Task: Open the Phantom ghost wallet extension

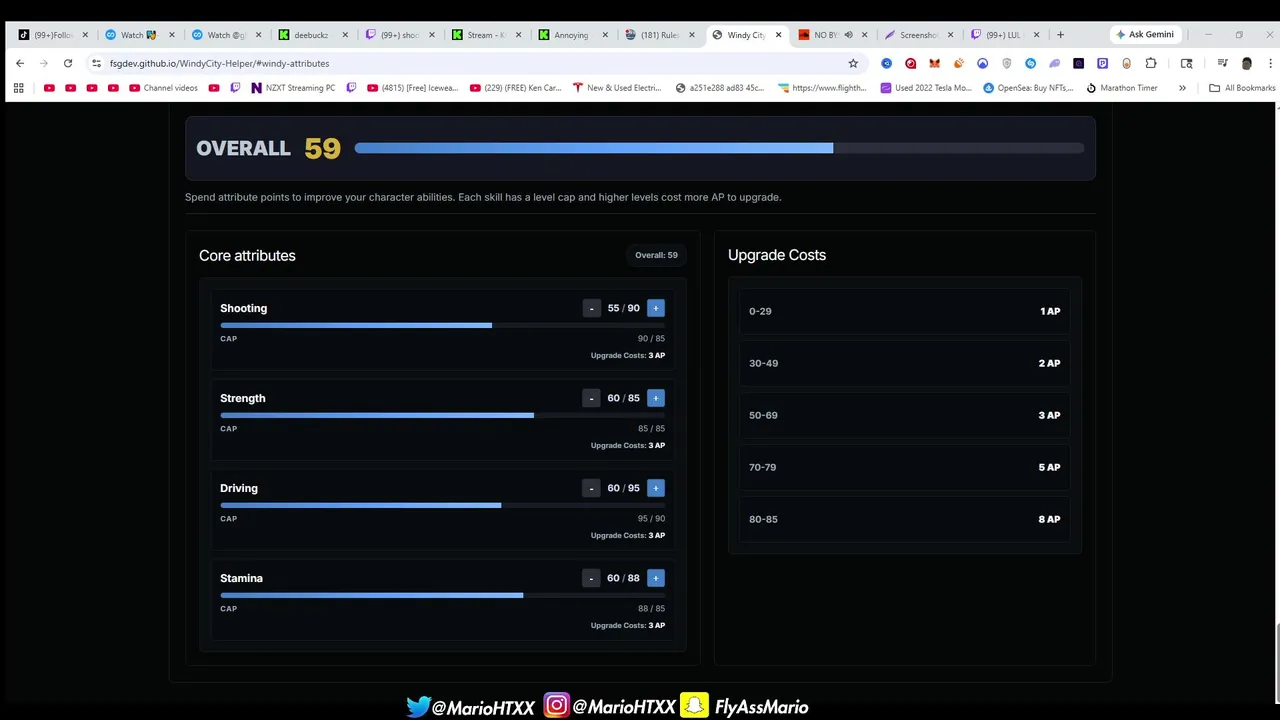Action: pos(1054,63)
